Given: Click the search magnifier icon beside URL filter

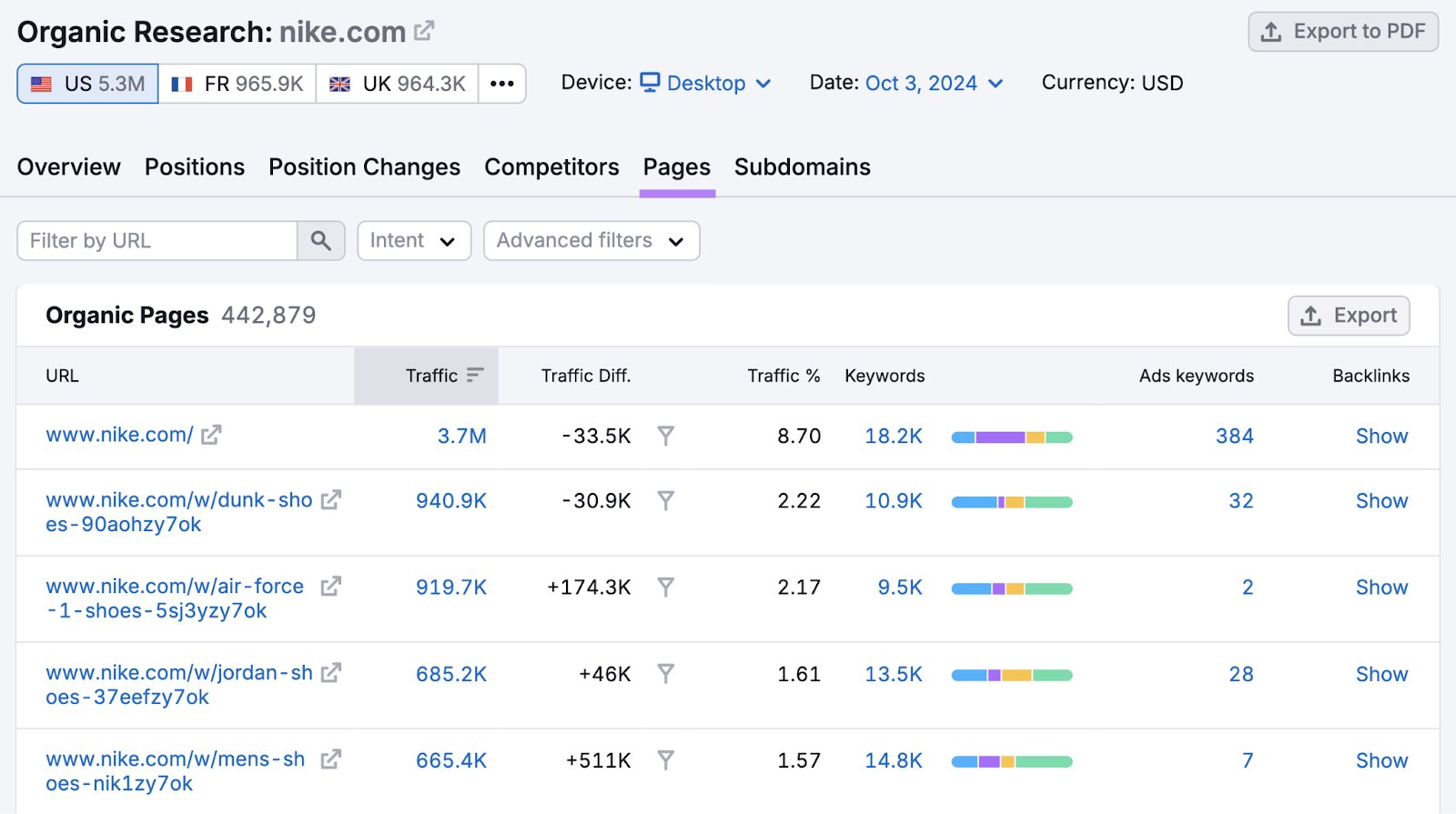Looking at the screenshot, I should coord(320,241).
